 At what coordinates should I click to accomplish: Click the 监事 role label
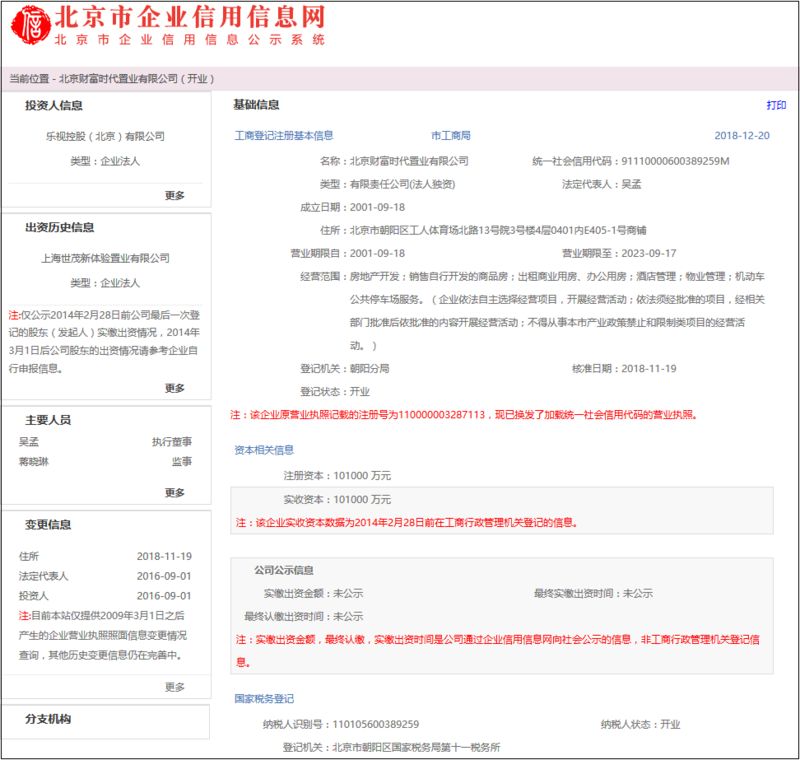182,462
